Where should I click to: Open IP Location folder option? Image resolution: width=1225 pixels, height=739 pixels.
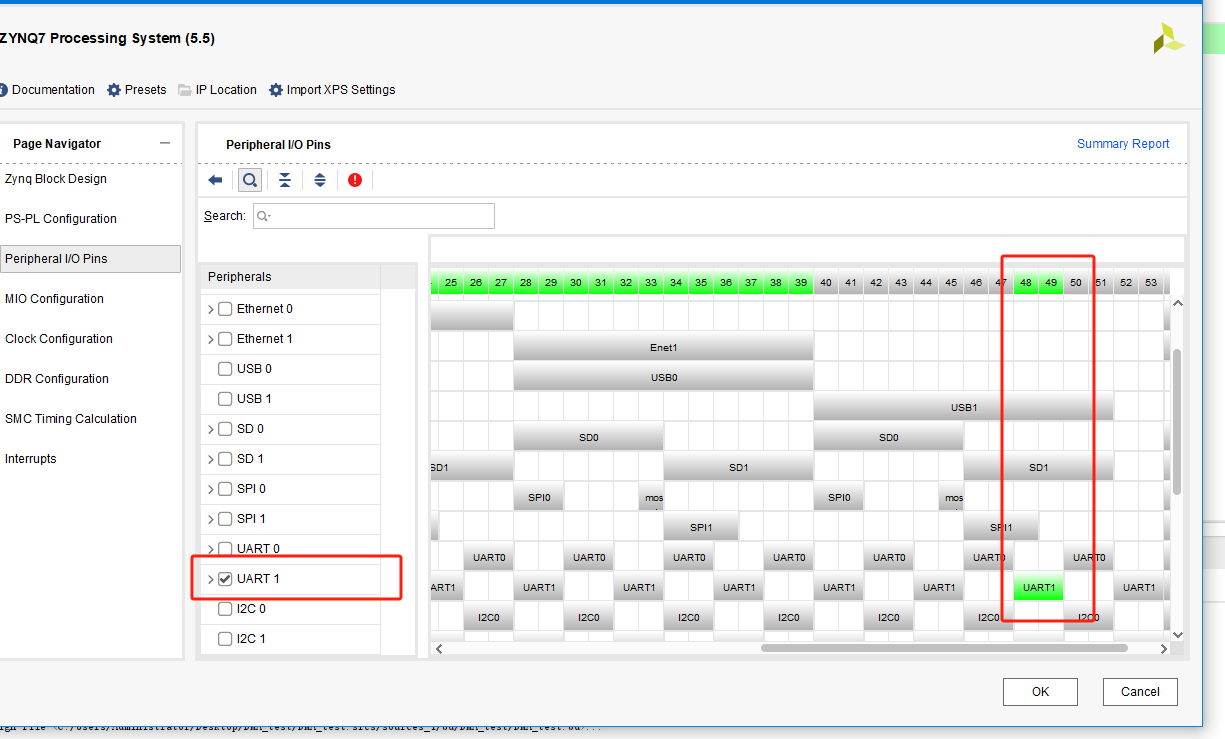(217, 90)
